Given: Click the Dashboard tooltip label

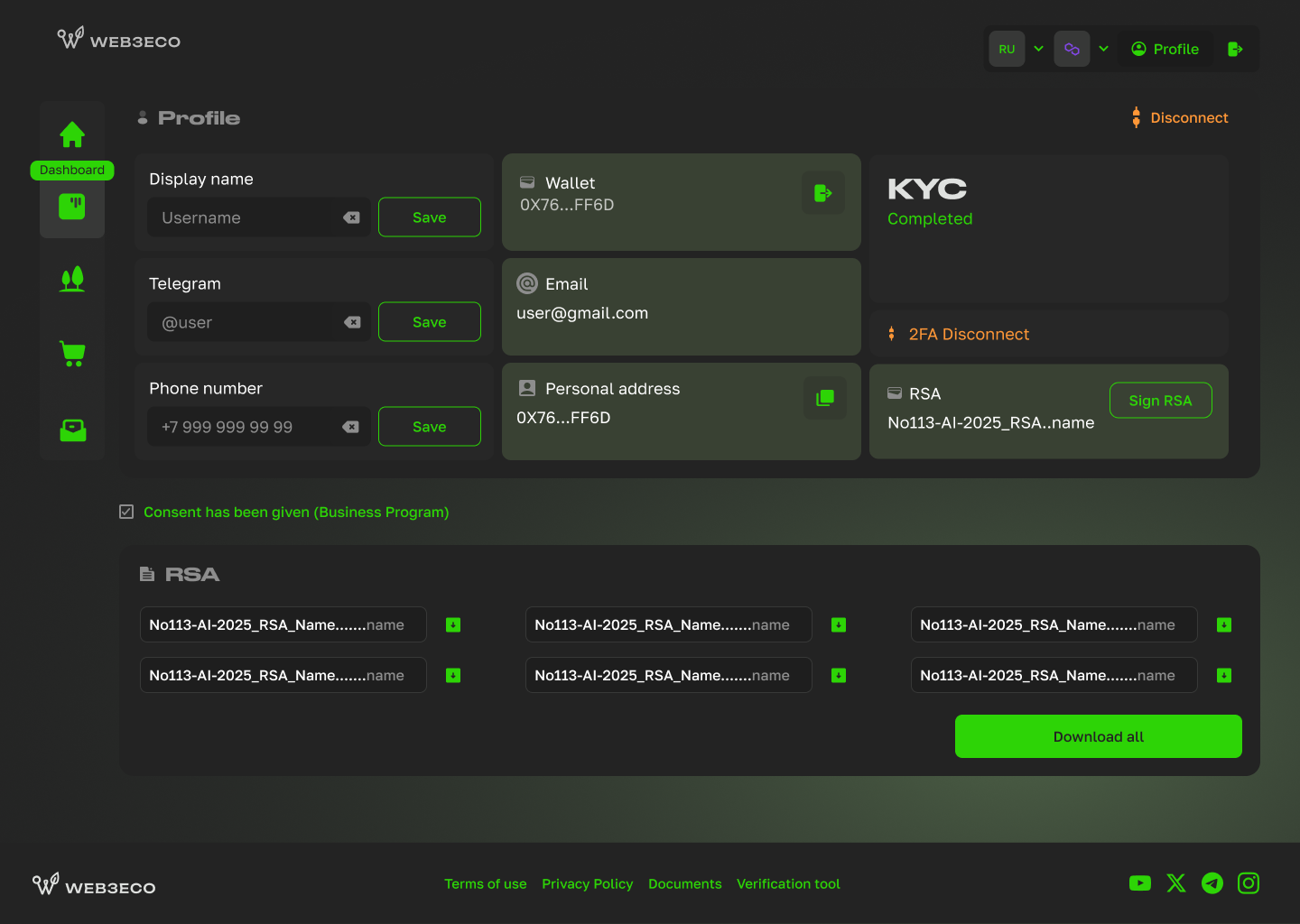Looking at the screenshot, I should pyautogui.click(x=72, y=170).
